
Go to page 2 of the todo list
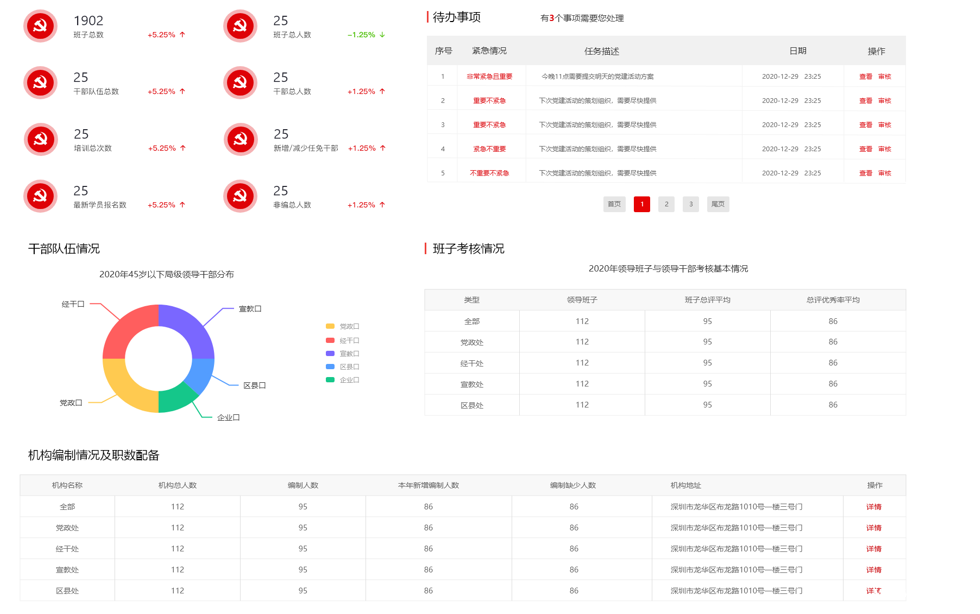point(666,204)
